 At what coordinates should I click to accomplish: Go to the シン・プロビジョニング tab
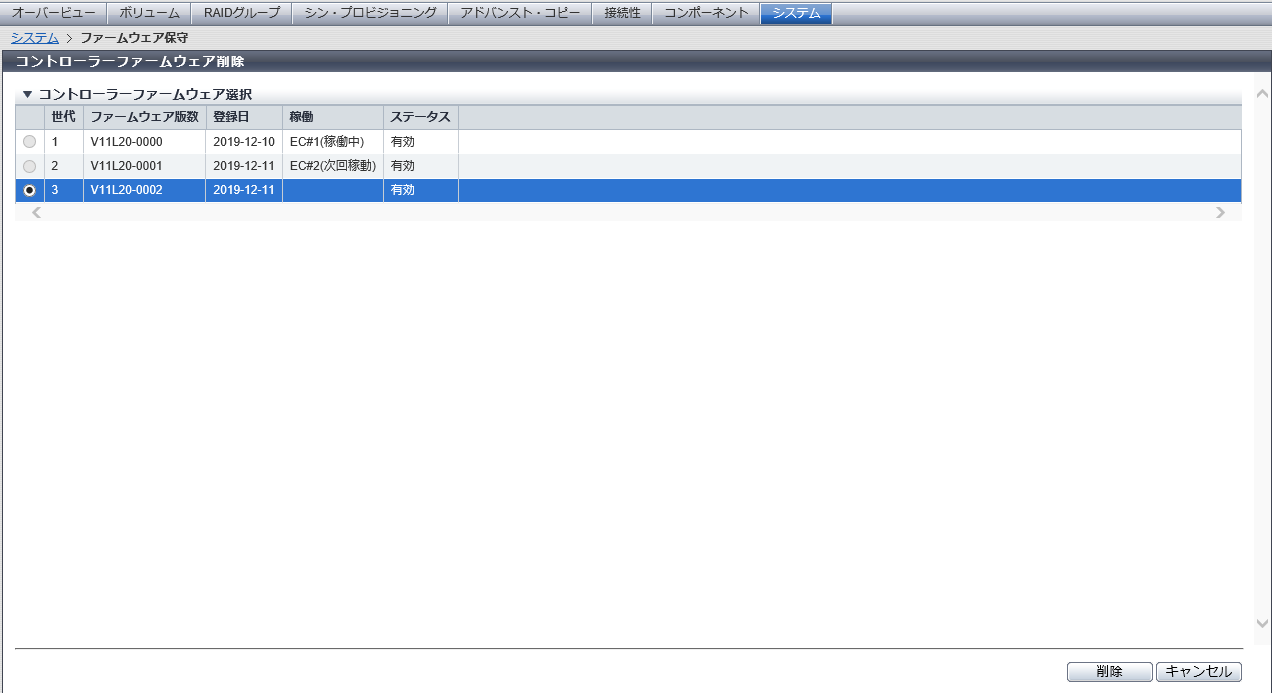[x=370, y=13]
